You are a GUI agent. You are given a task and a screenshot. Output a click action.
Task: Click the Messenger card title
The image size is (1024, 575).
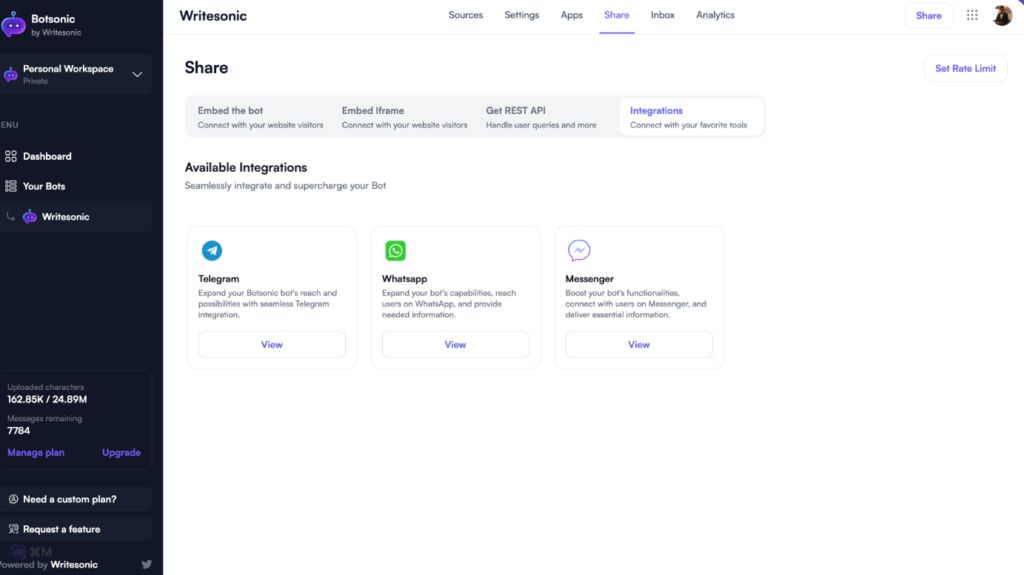589,278
